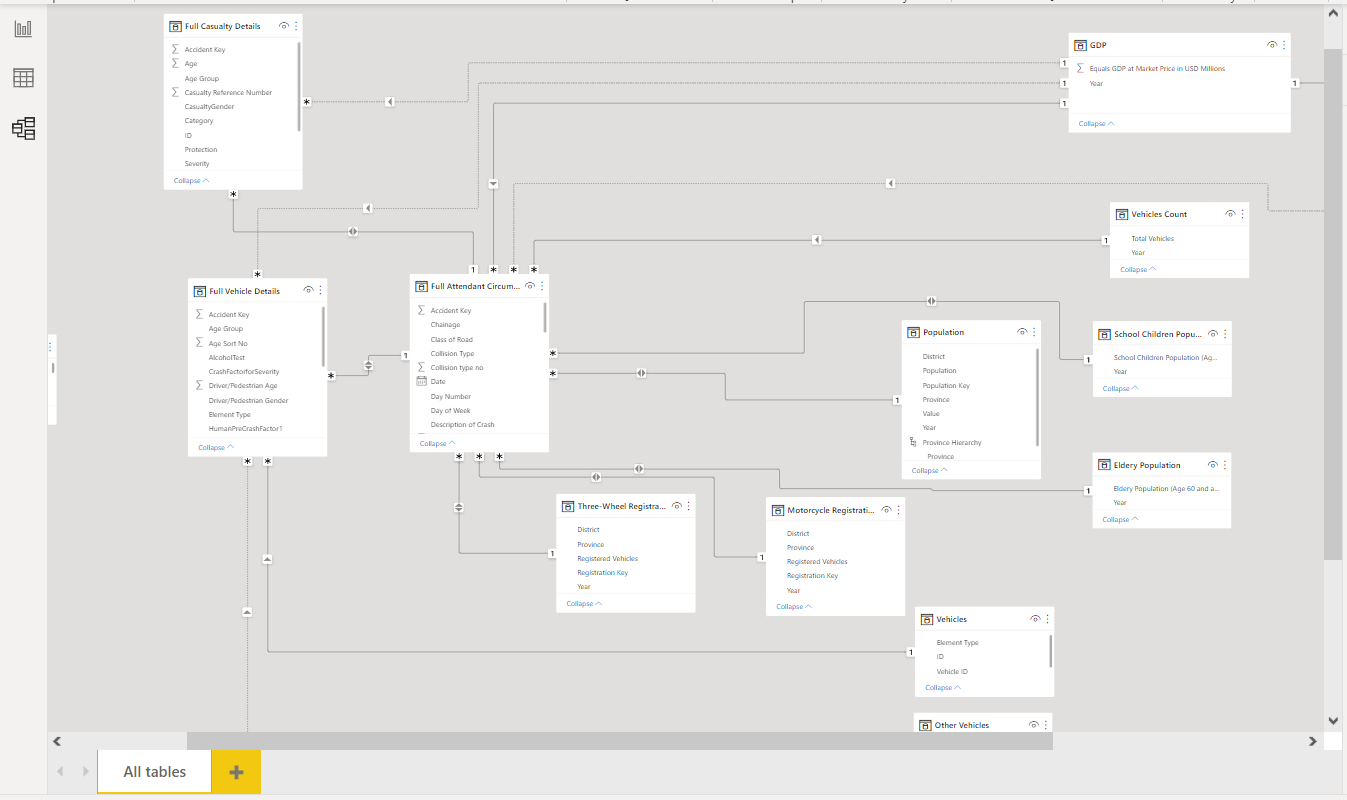The image size is (1347, 800).
Task: Open more options for School Children Population
Action: click(x=1225, y=334)
